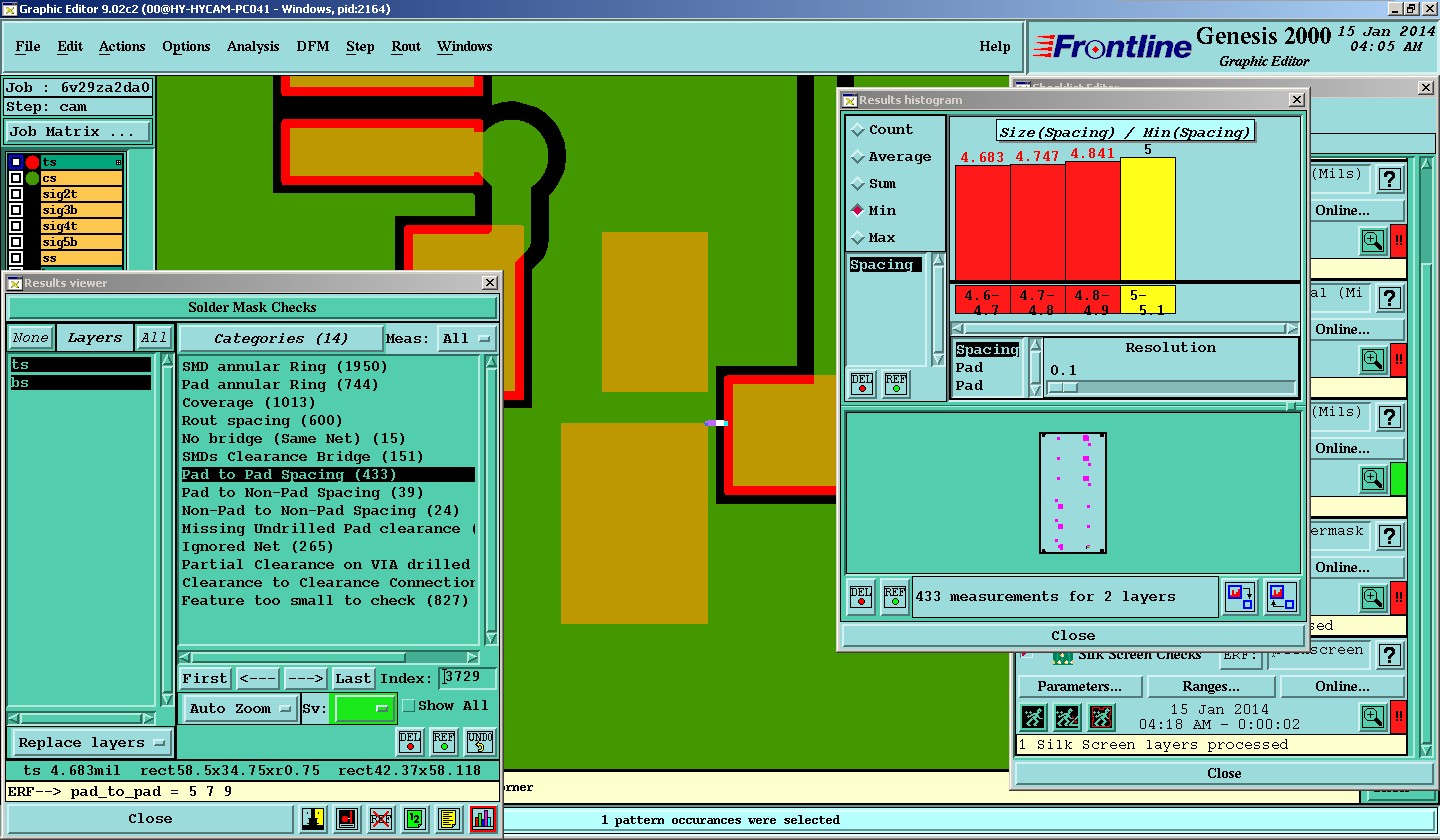Image resolution: width=1440 pixels, height=840 pixels.
Task: Click the Last navigation button
Action: click(353, 679)
